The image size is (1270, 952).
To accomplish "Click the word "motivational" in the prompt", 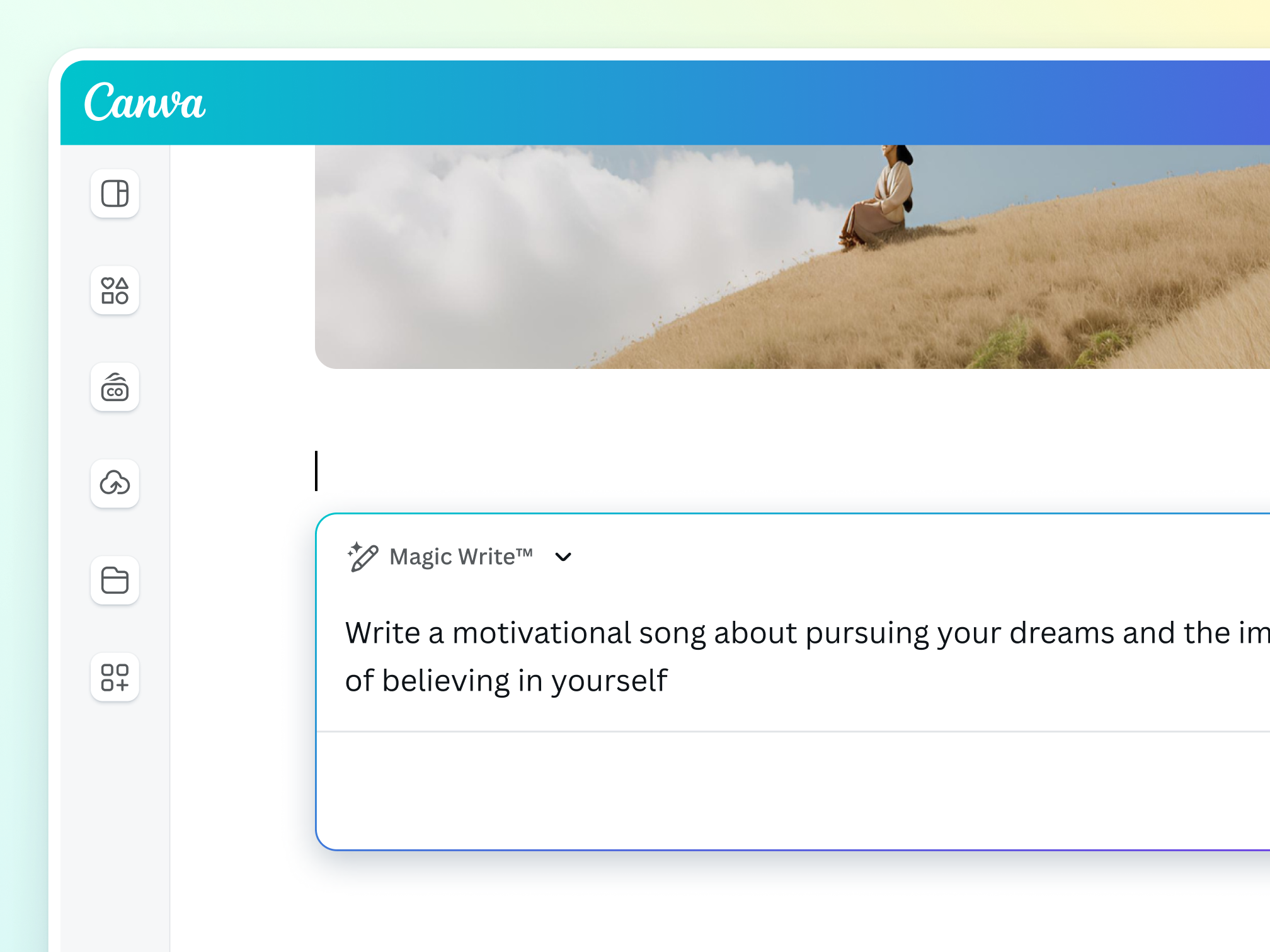I will click(x=542, y=633).
